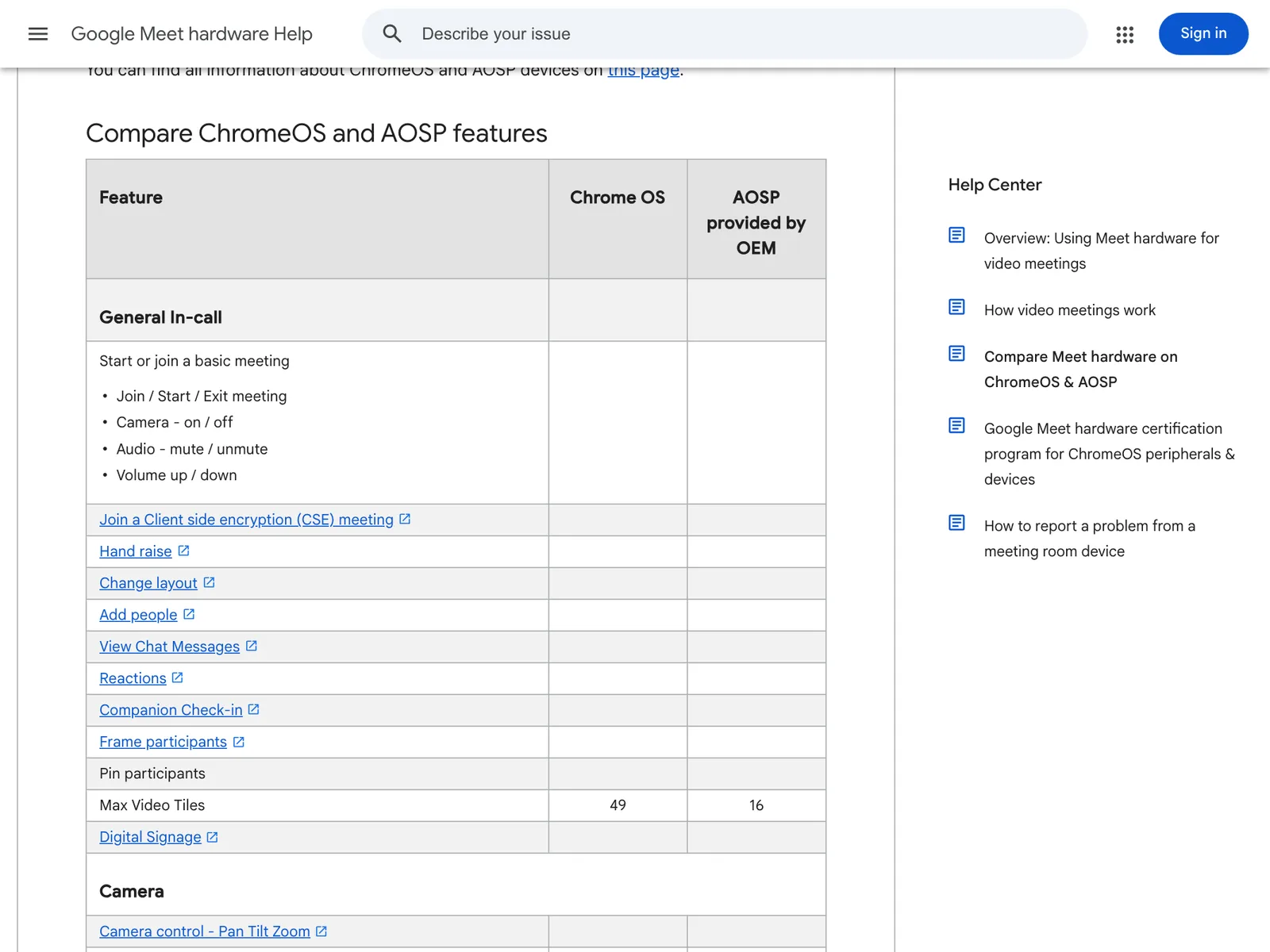Open the Change layout link
The image size is (1270, 952).
[x=148, y=583]
